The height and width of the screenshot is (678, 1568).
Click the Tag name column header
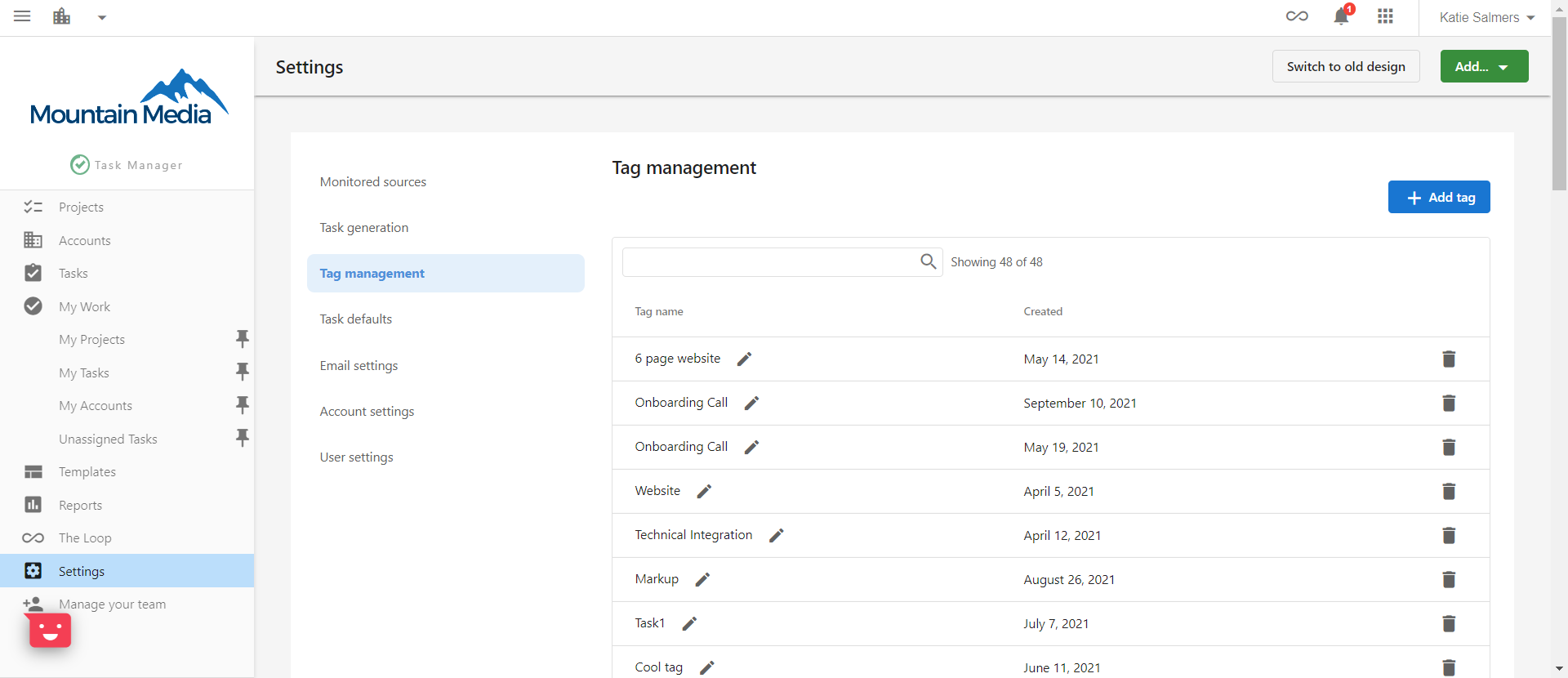659,311
